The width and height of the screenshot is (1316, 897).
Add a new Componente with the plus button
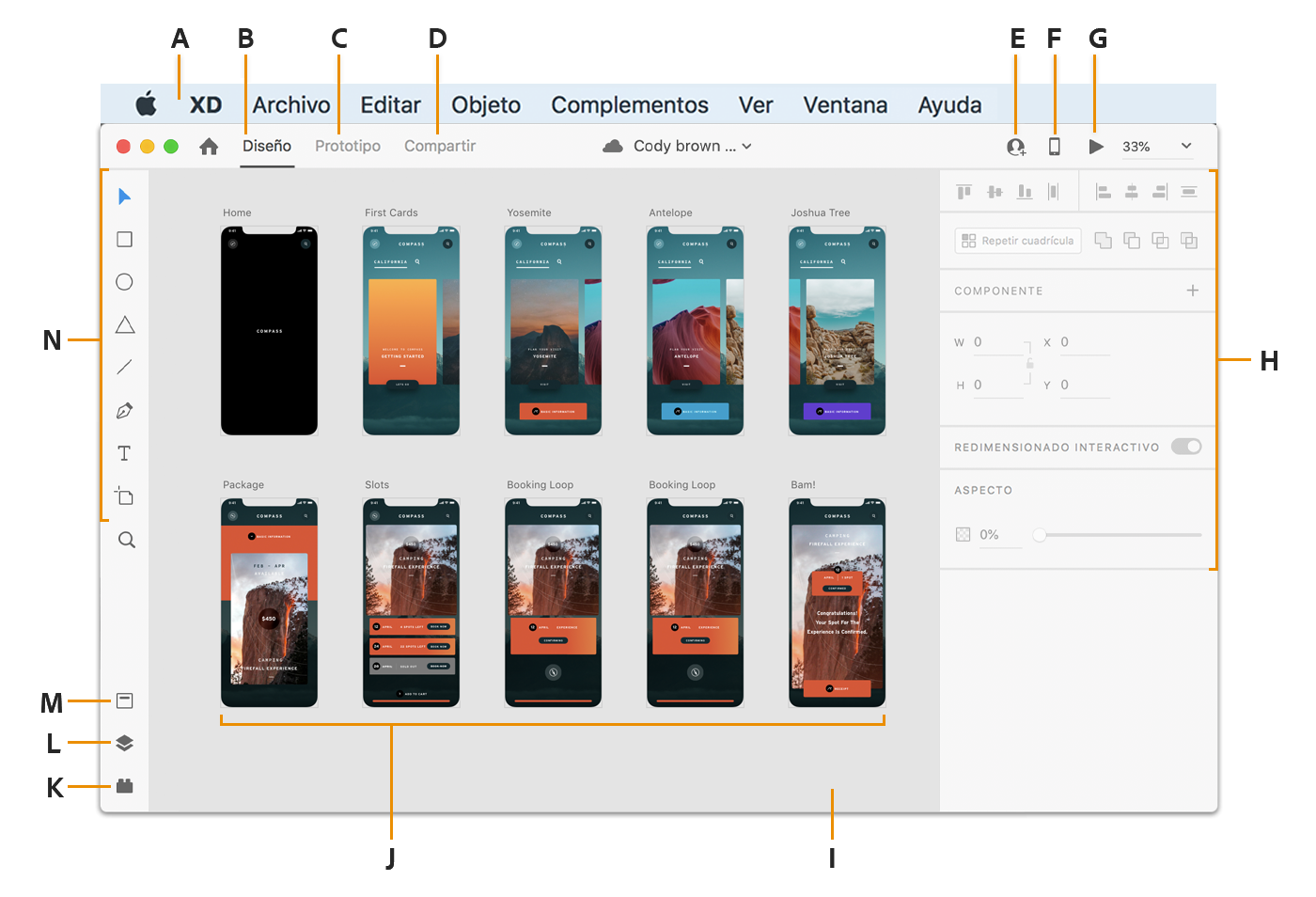click(x=1193, y=291)
